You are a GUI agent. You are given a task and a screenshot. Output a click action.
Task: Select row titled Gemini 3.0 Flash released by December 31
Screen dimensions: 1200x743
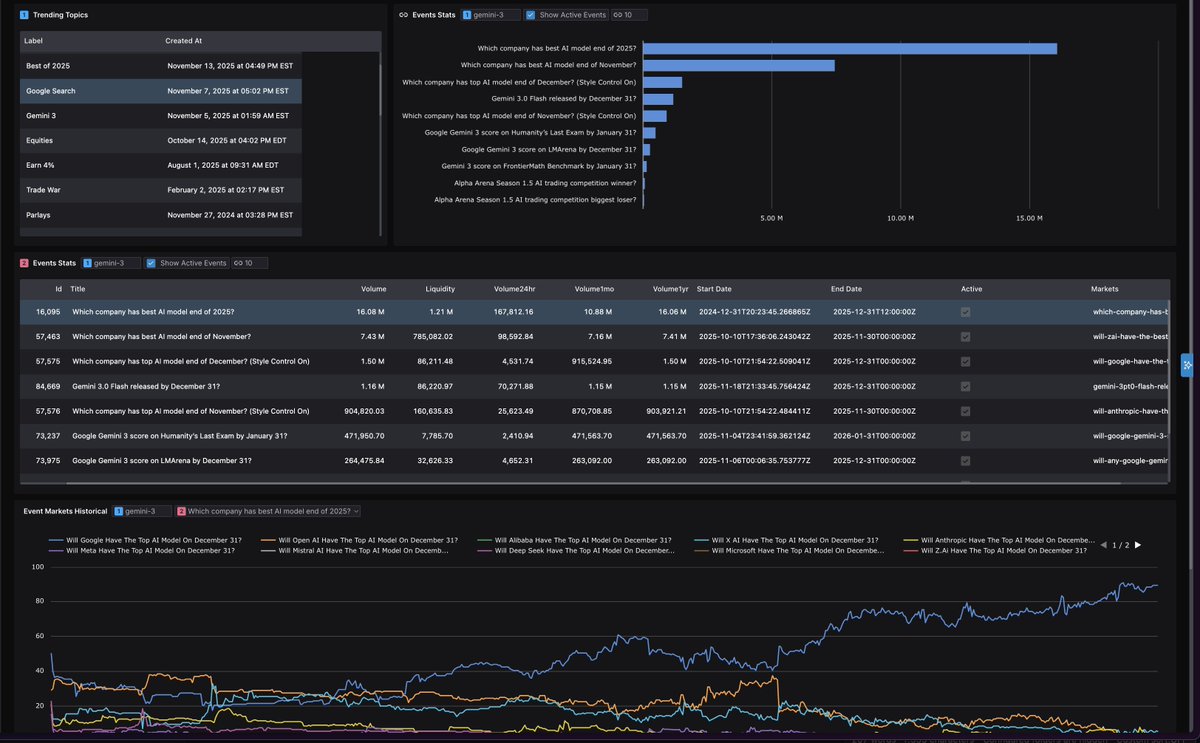(595, 386)
